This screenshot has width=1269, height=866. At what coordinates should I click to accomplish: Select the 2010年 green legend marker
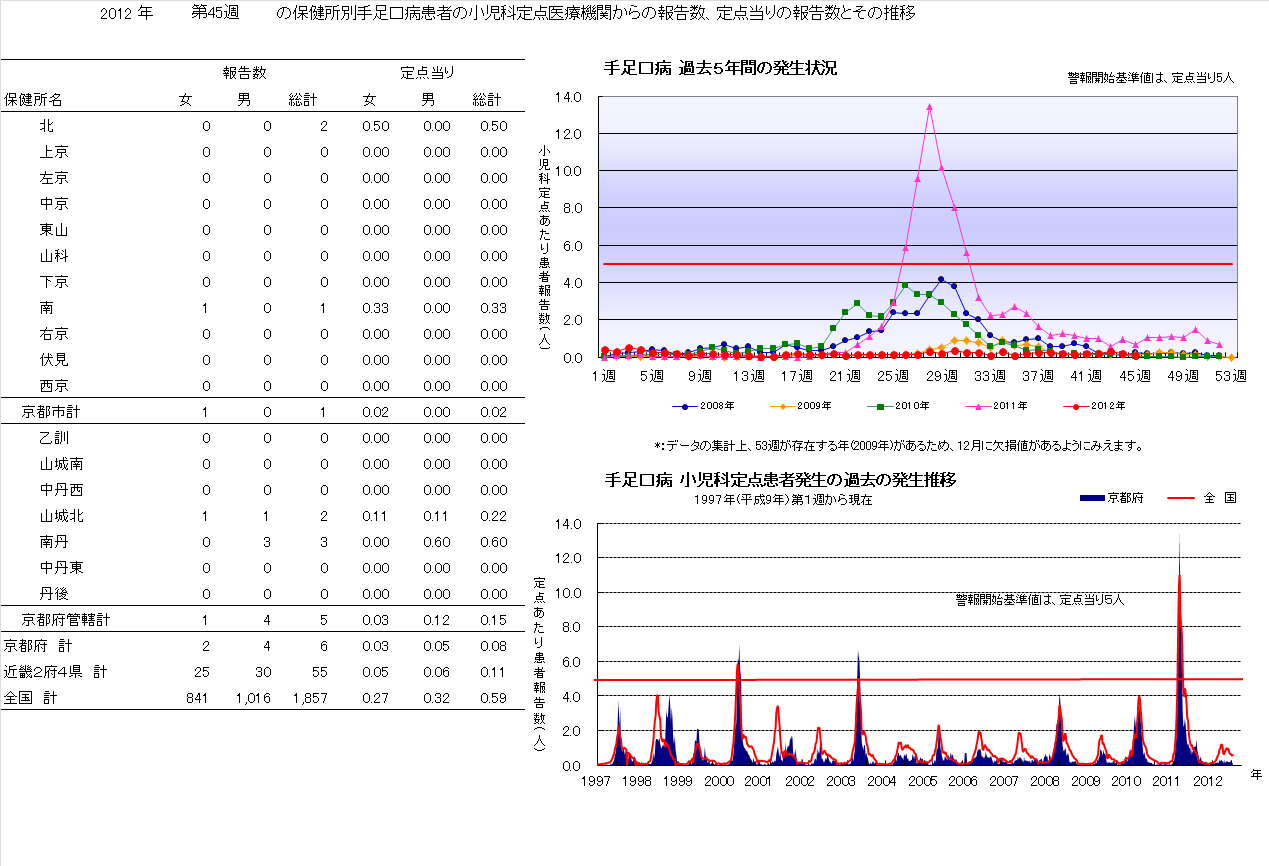click(882, 406)
